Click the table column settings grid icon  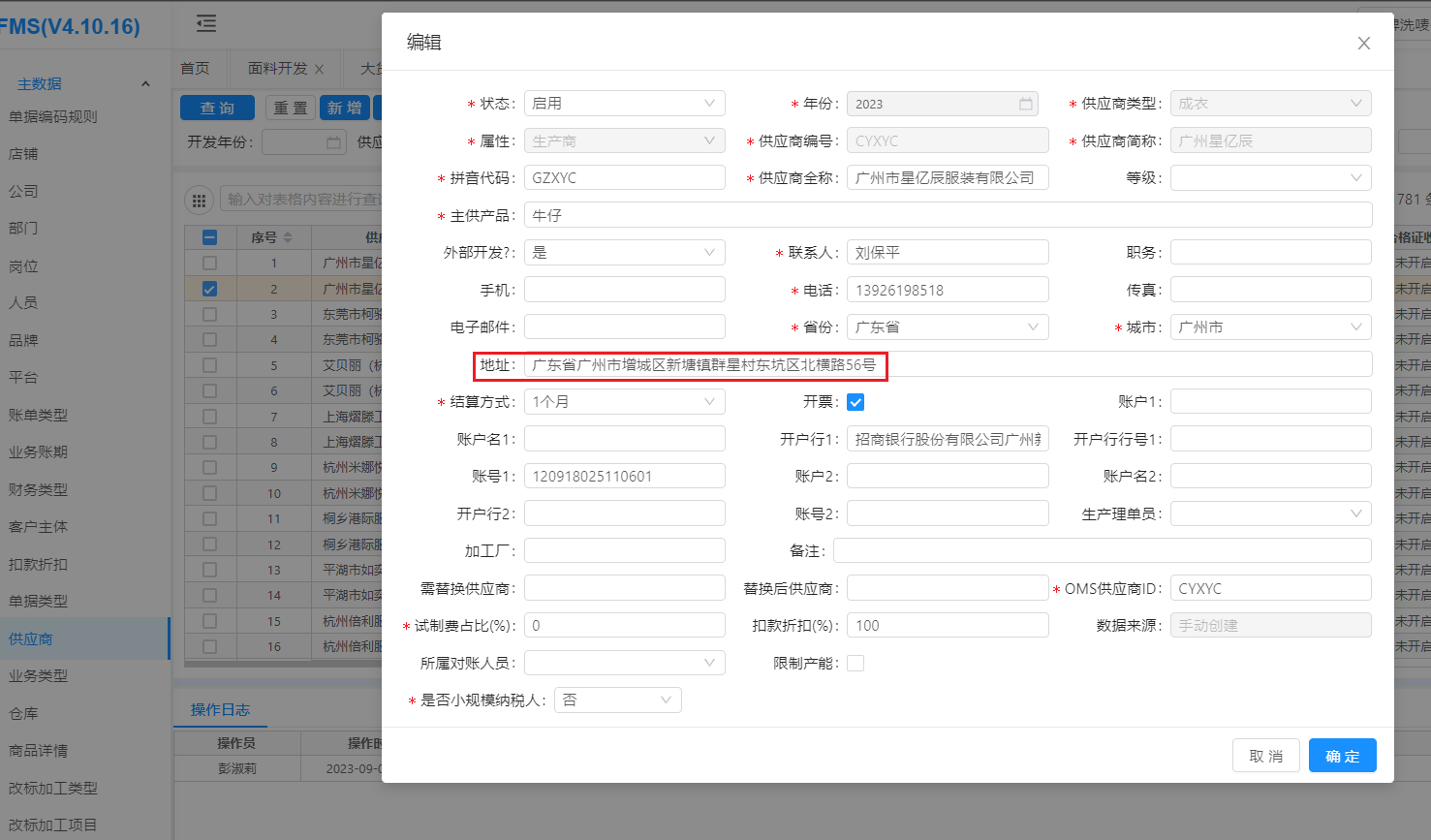[199, 201]
